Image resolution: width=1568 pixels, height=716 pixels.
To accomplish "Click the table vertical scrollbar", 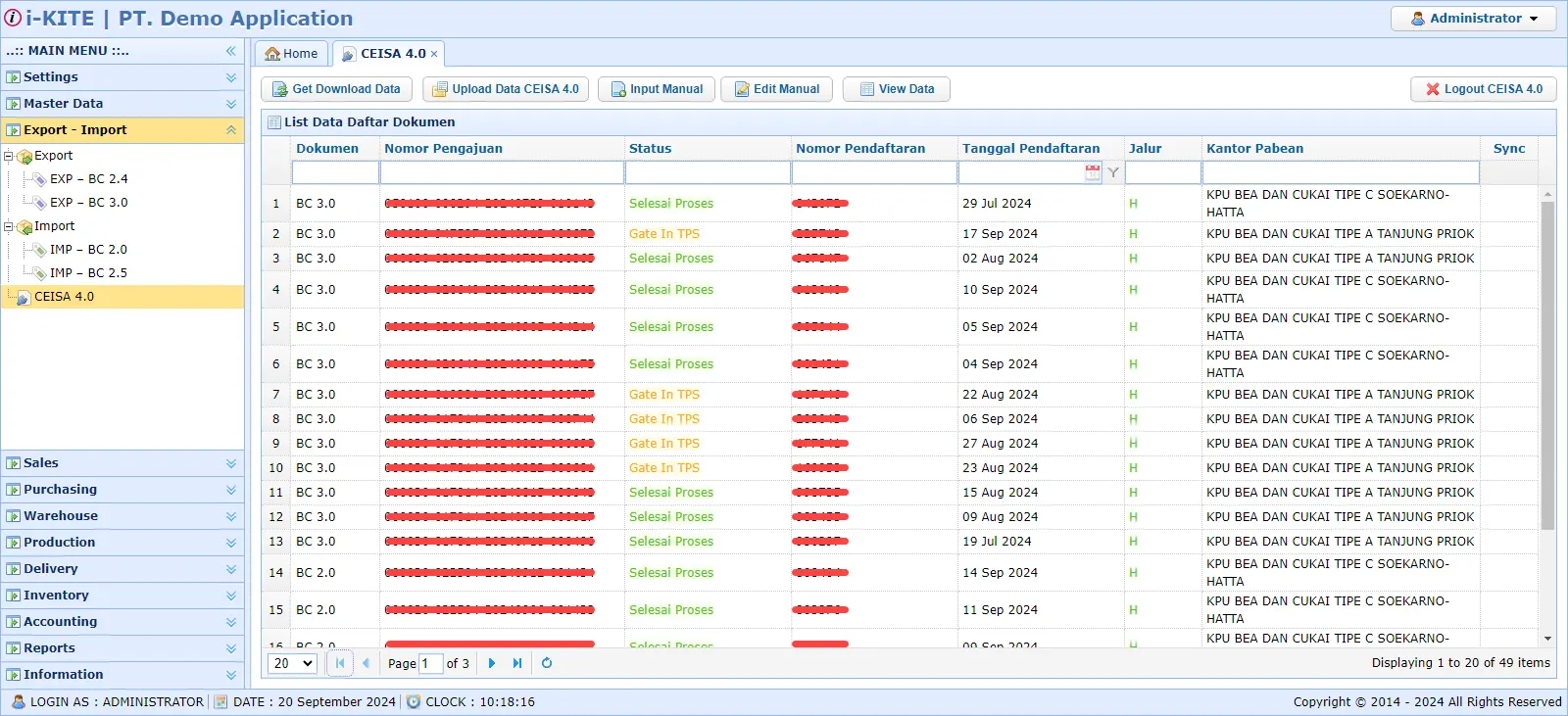I will 1547,365.
